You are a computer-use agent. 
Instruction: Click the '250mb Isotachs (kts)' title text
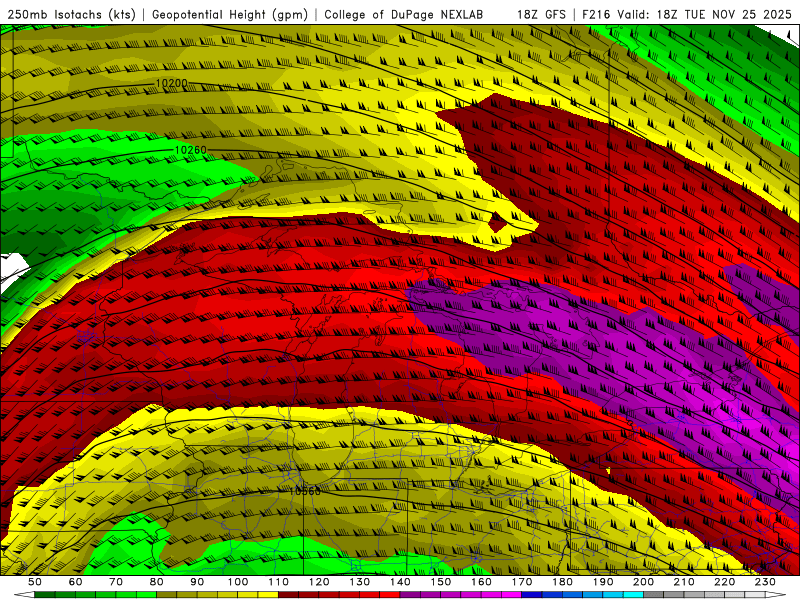71,14
